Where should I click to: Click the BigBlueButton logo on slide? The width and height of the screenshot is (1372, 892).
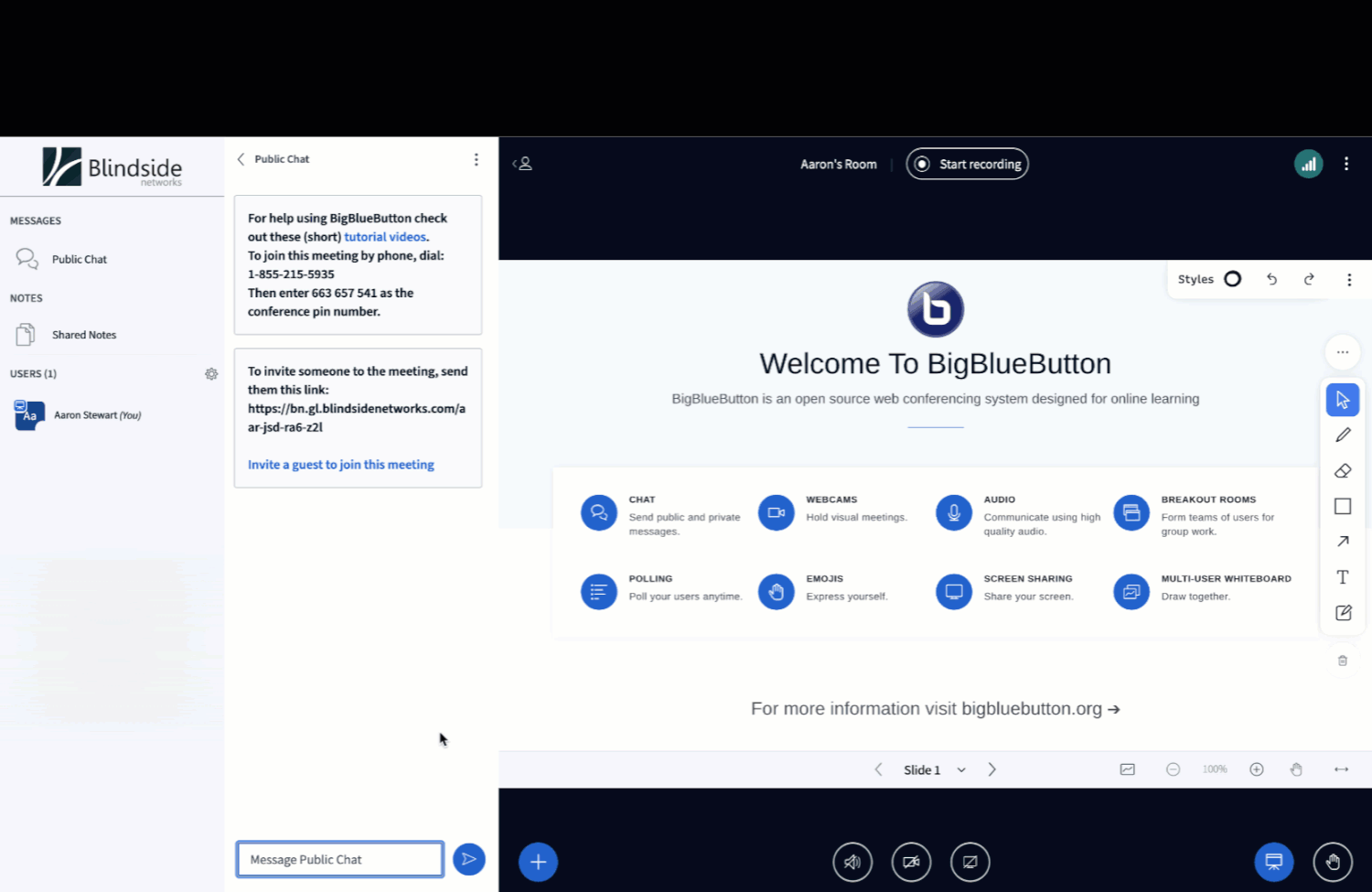[936, 309]
